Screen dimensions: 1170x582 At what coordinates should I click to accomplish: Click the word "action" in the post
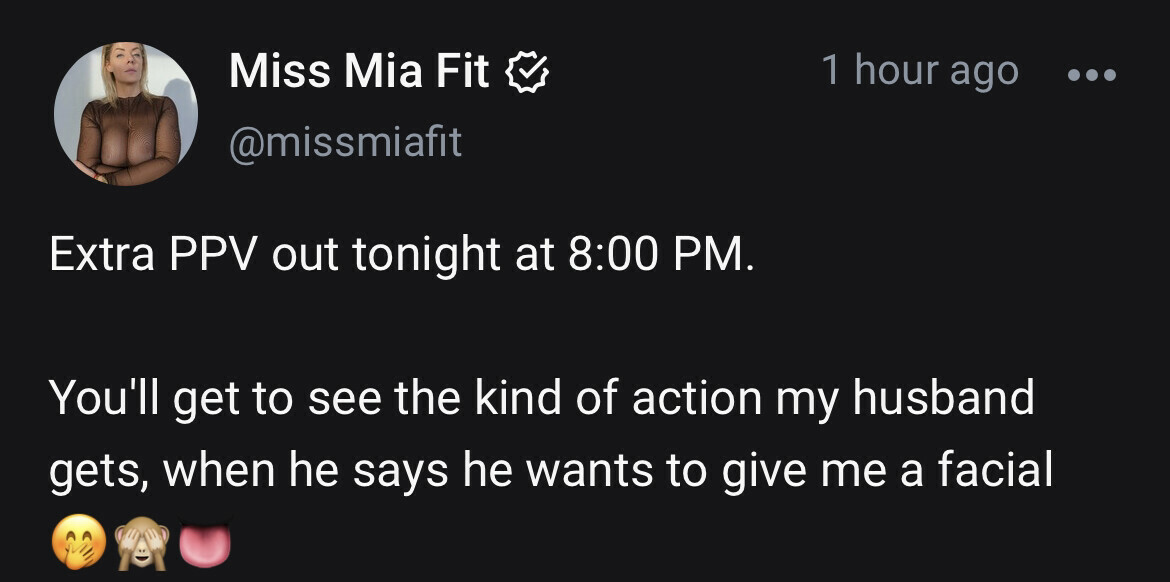681,399
